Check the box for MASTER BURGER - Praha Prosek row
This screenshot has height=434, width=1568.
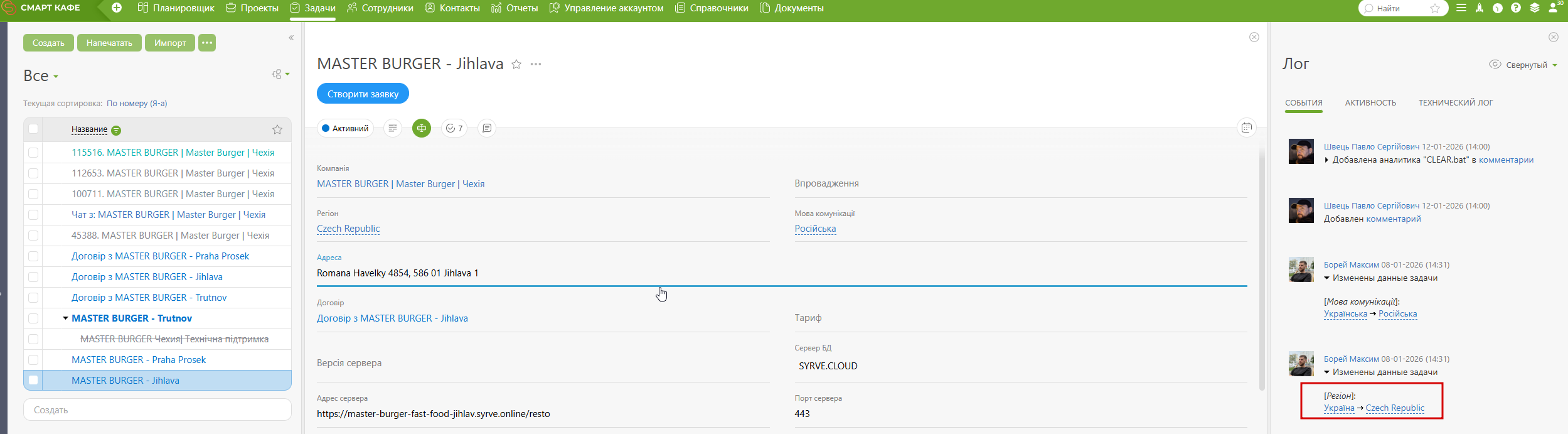tap(33, 360)
